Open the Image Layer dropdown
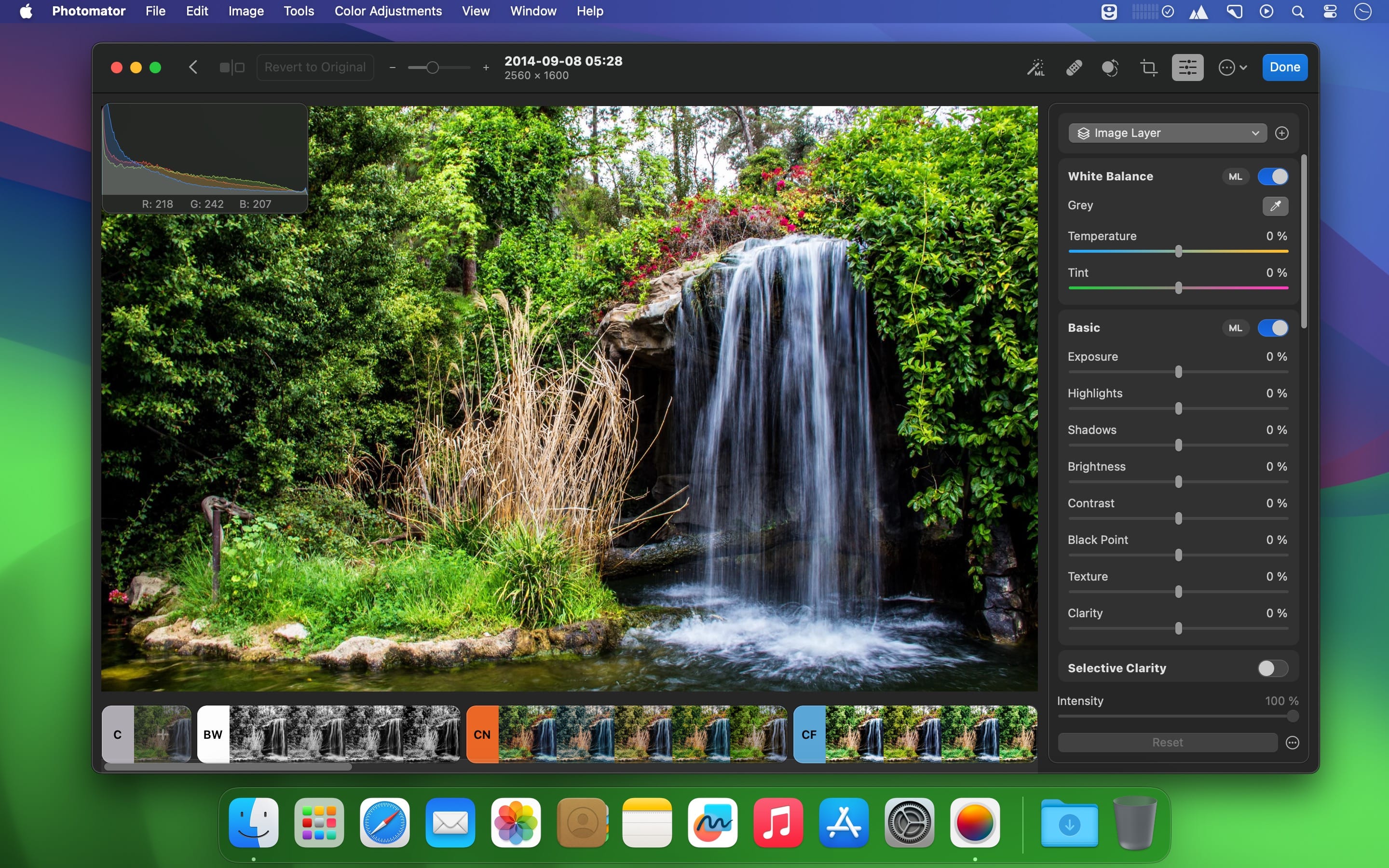This screenshot has width=1389, height=868. coord(1168,133)
